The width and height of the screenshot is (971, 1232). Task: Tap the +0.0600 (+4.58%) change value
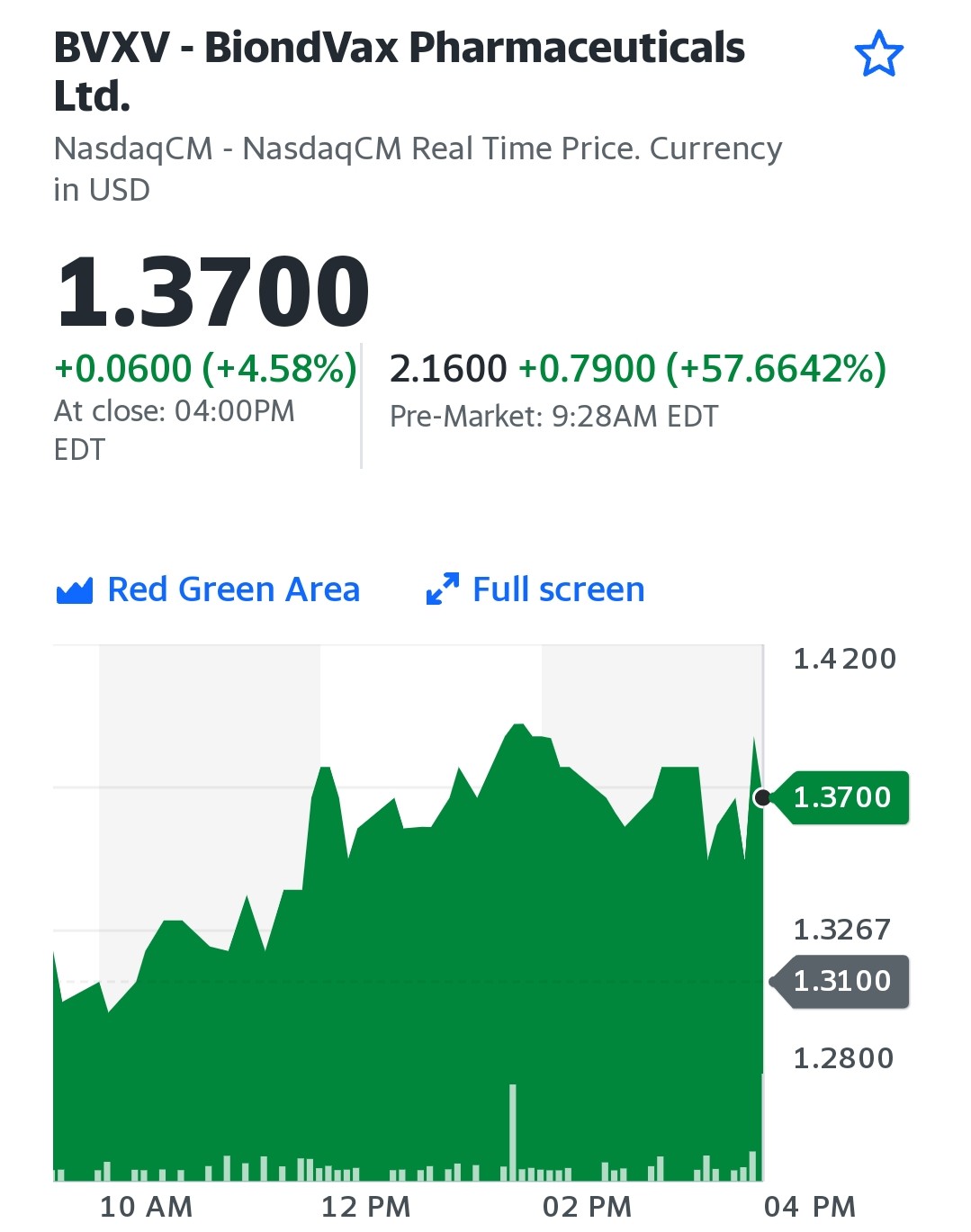tap(206, 368)
